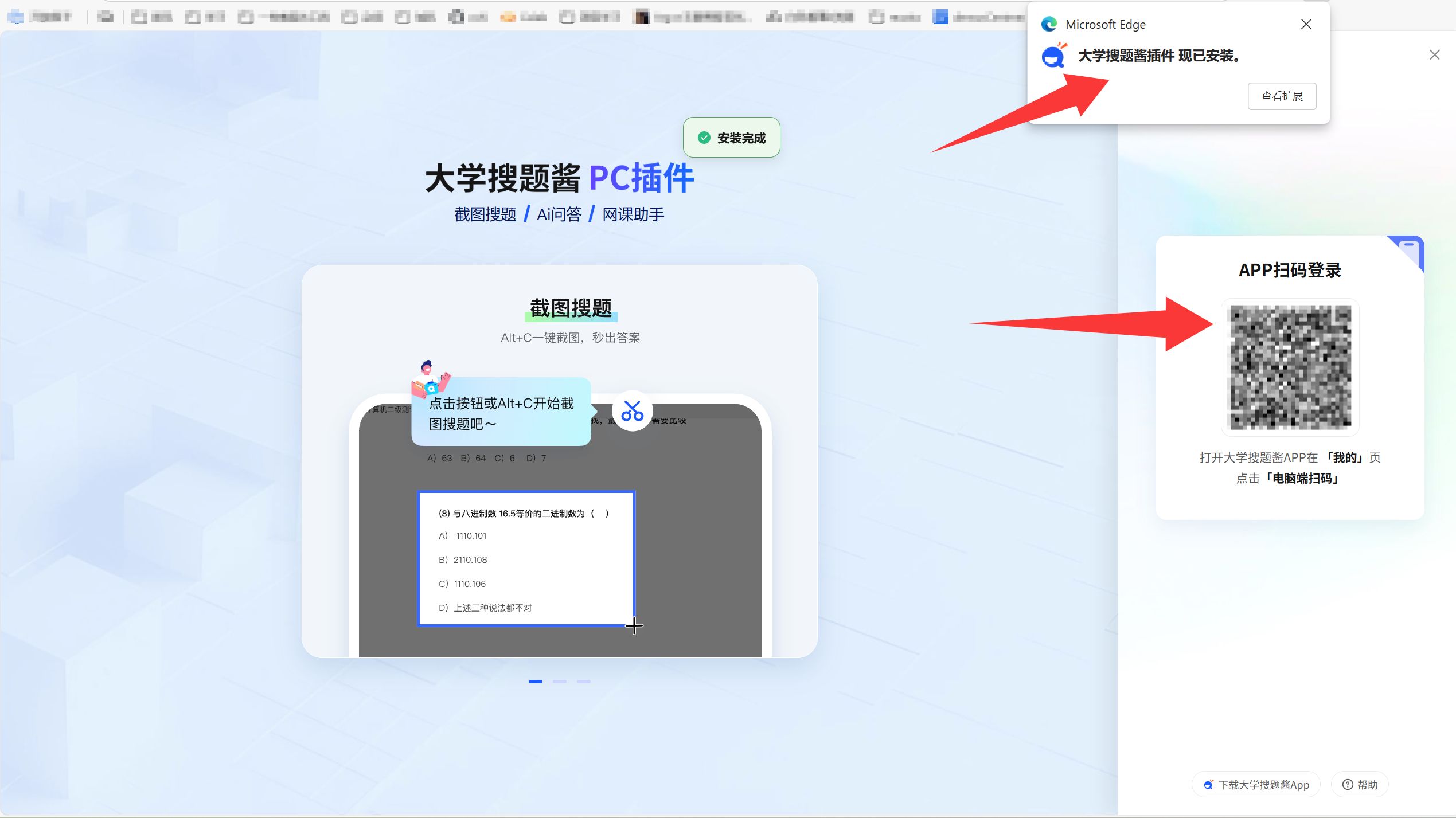Close the PC插件 welcome overlay

[1435, 54]
